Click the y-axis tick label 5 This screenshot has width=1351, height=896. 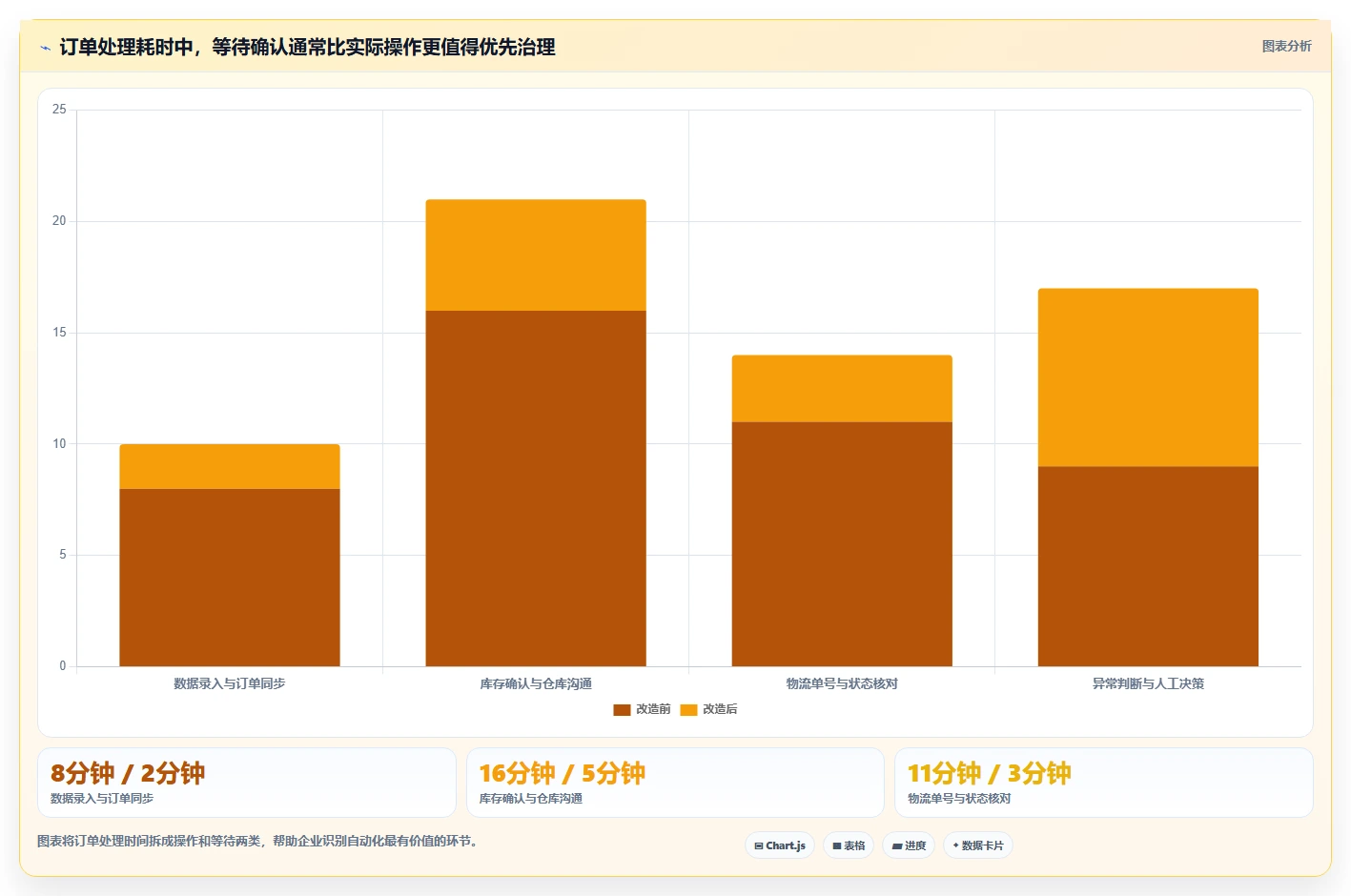(x=63, y=555)
